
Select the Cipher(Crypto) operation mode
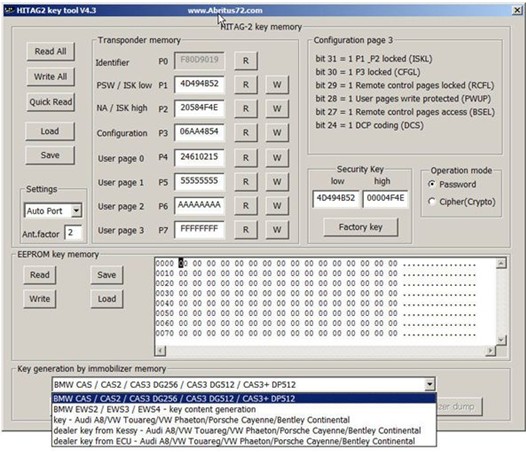click(x=462, y=202)
